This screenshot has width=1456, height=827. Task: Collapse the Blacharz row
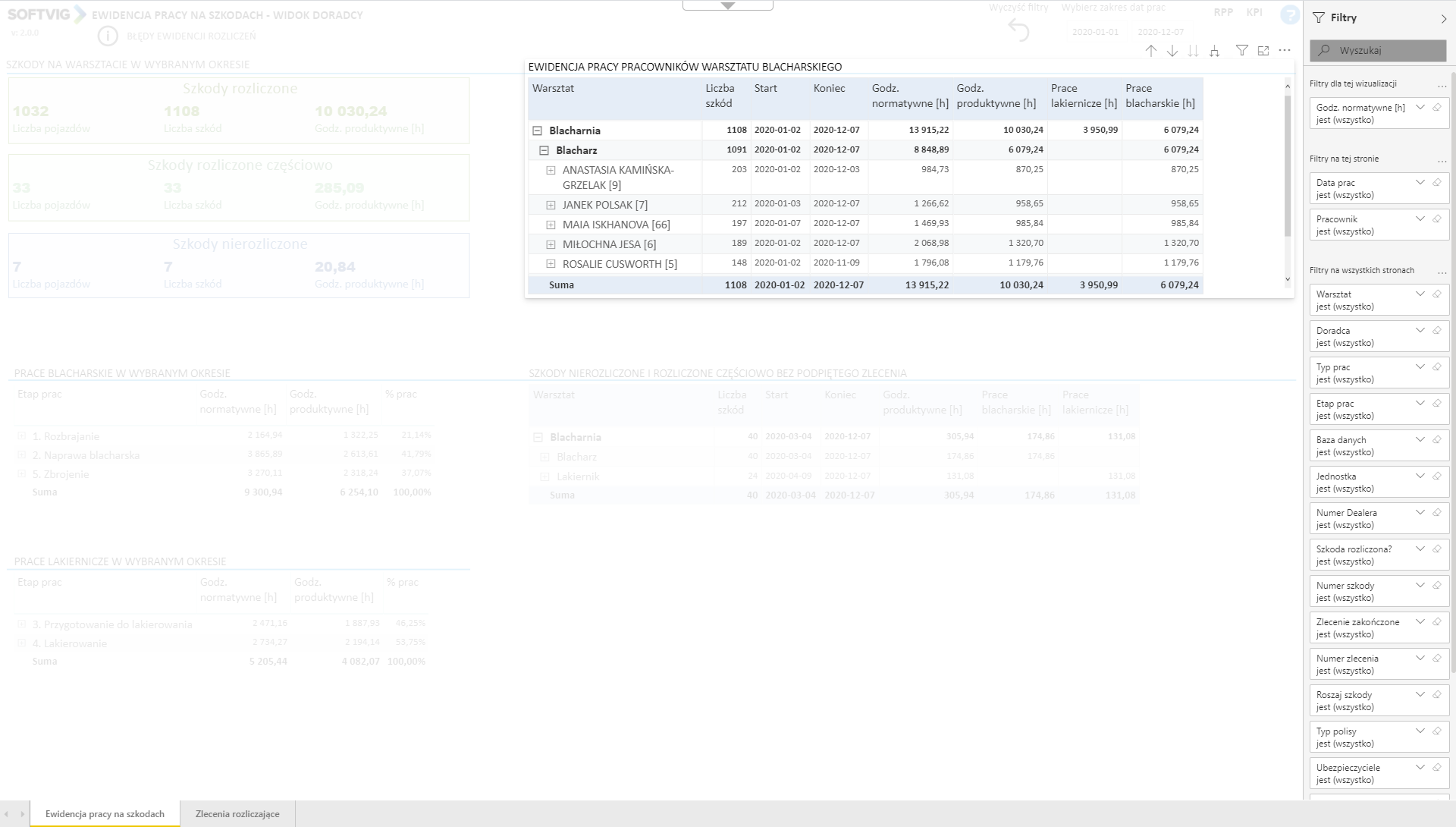click(544, 150)
